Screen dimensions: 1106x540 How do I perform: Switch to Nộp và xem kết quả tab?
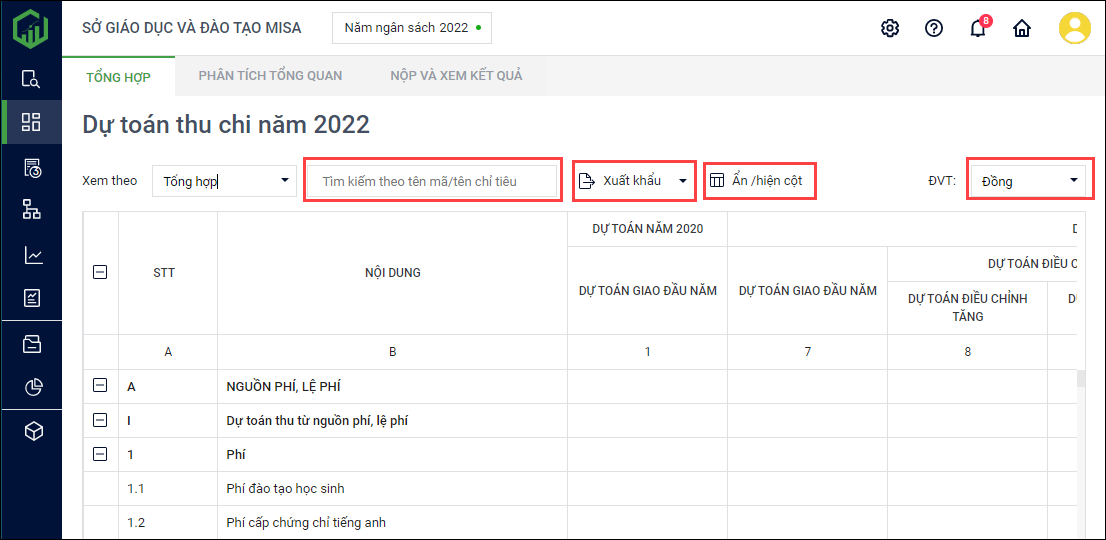pyautogui.click(x=456, y=76)
